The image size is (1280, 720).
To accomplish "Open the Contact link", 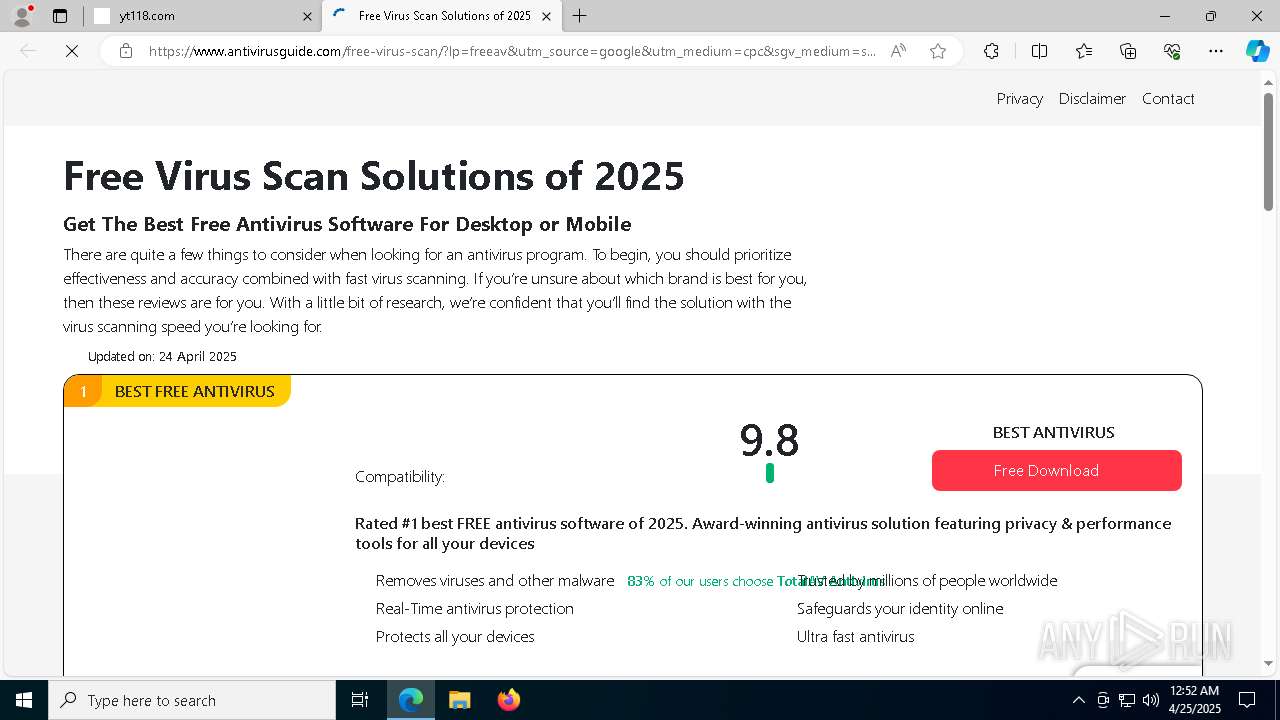I will 1168,98.
